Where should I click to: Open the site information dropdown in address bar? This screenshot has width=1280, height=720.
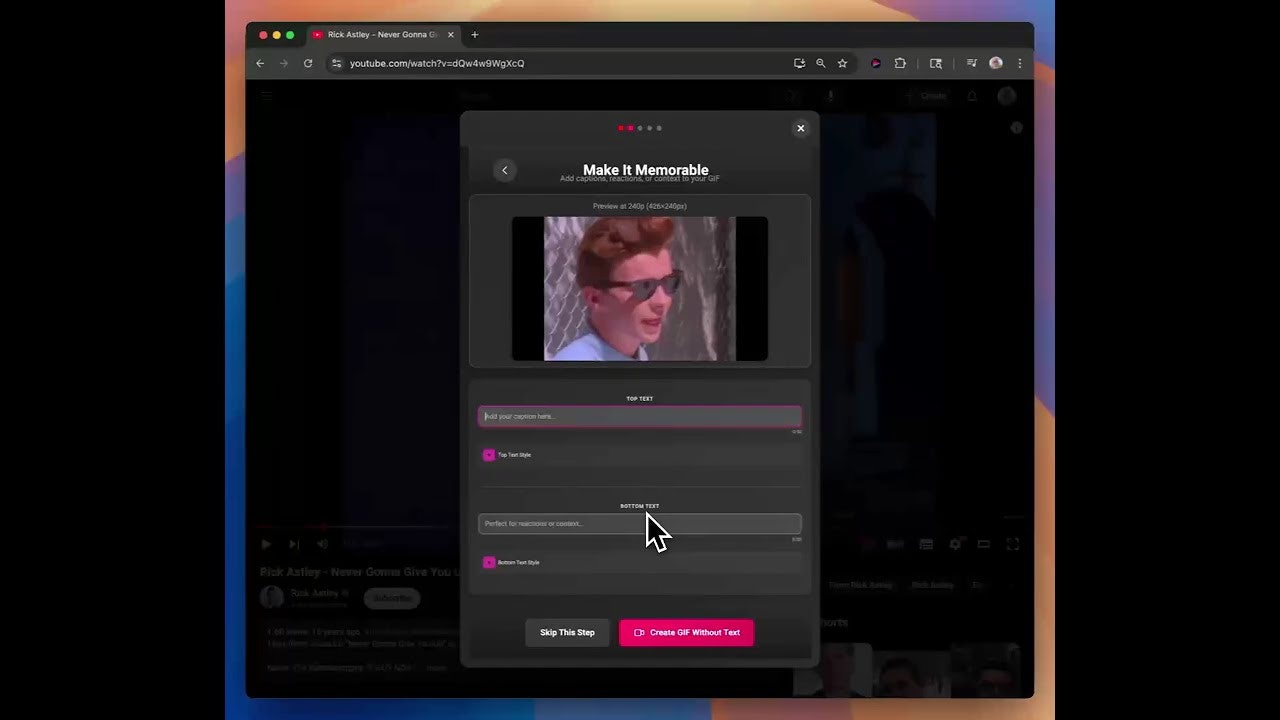pyautogui.click(x=337, y=63)
